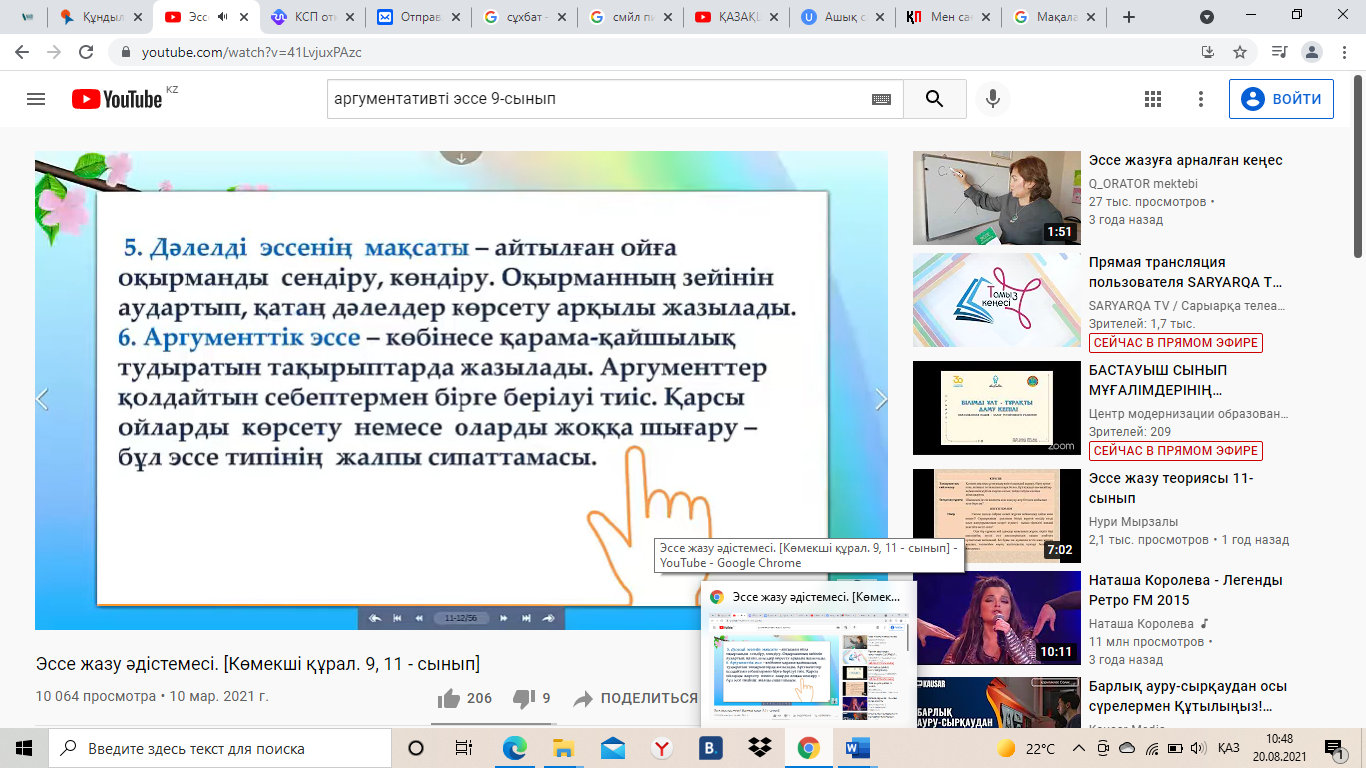This screenshot has height=768, width=1366.
Task: Switch to the Мен сағ tab
Action: 949,17
